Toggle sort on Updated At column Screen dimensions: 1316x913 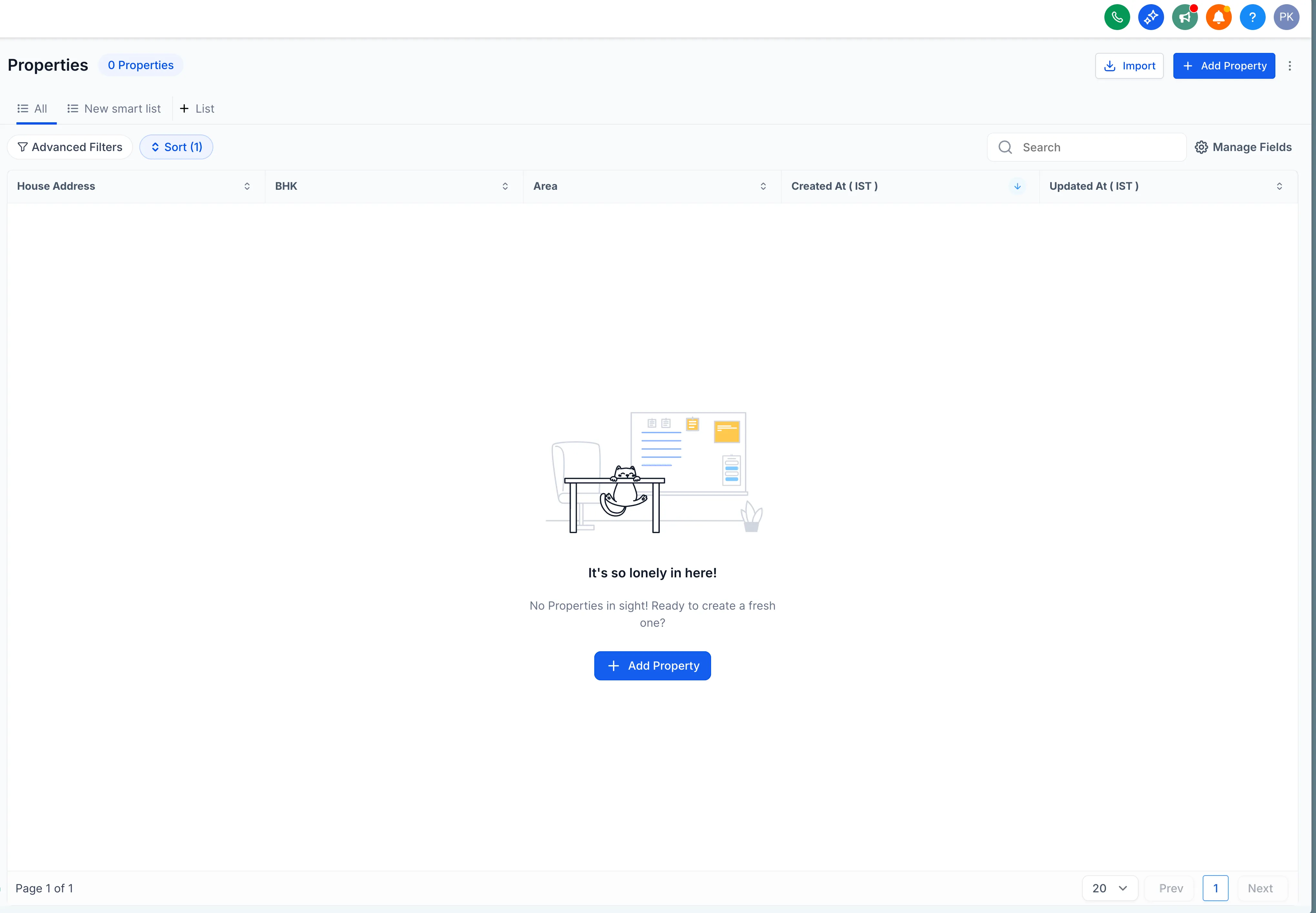pyautogui.click(x=1279, y=187)
